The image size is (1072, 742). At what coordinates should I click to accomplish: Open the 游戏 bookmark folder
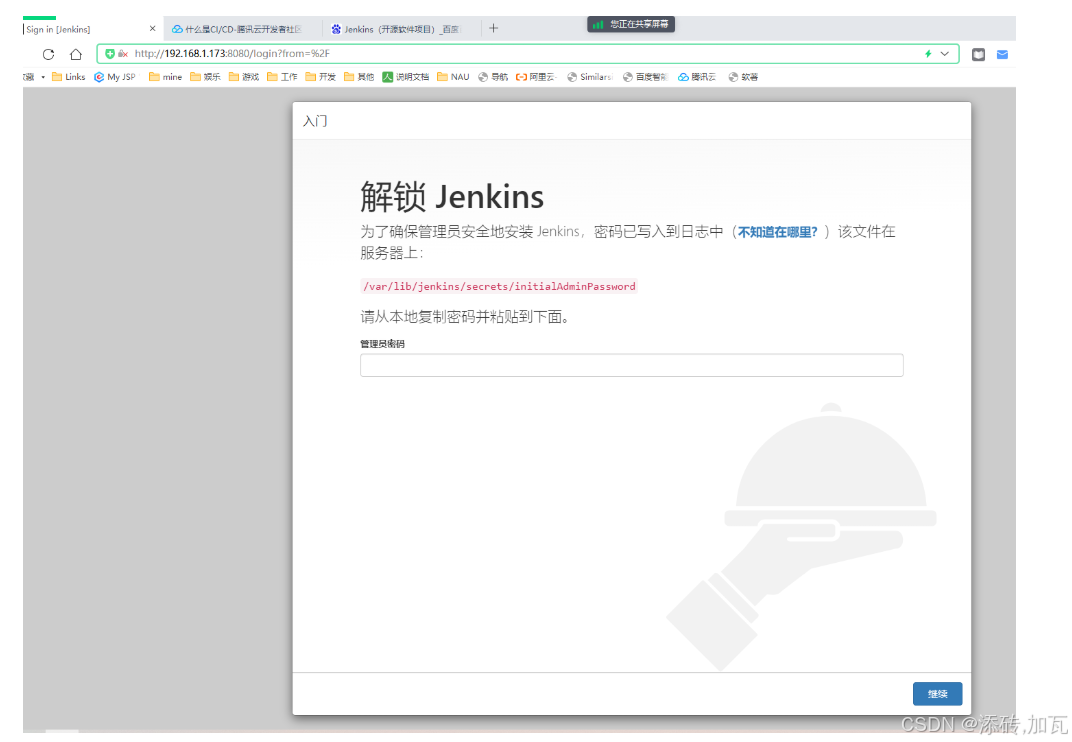pyautogui.click(x=243, y=77)
